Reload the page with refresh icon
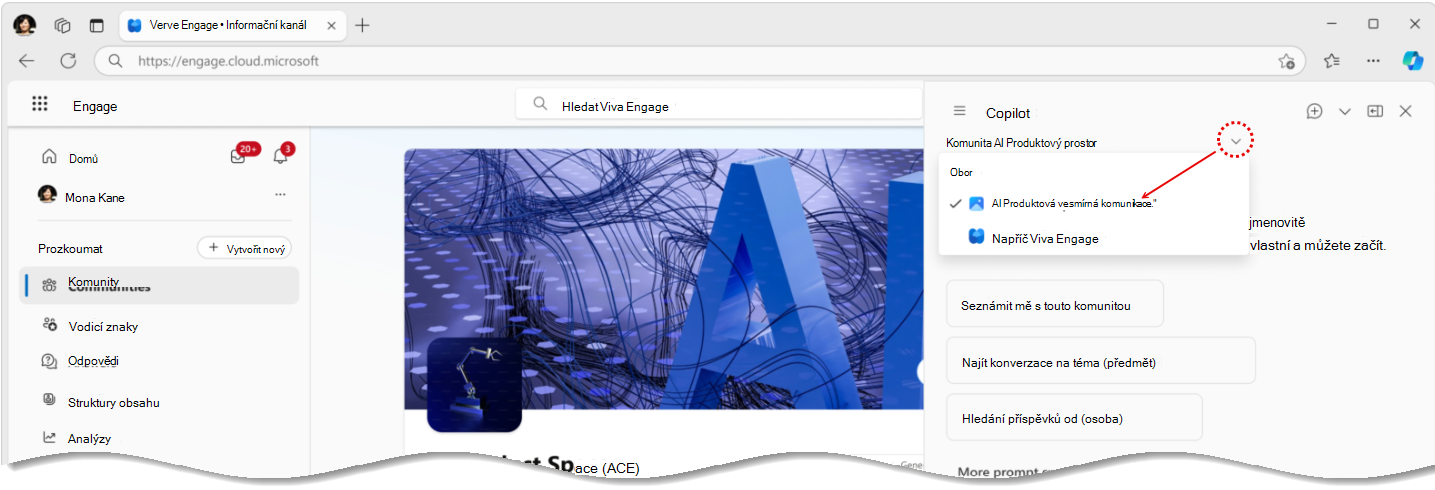 coord(68,61)
